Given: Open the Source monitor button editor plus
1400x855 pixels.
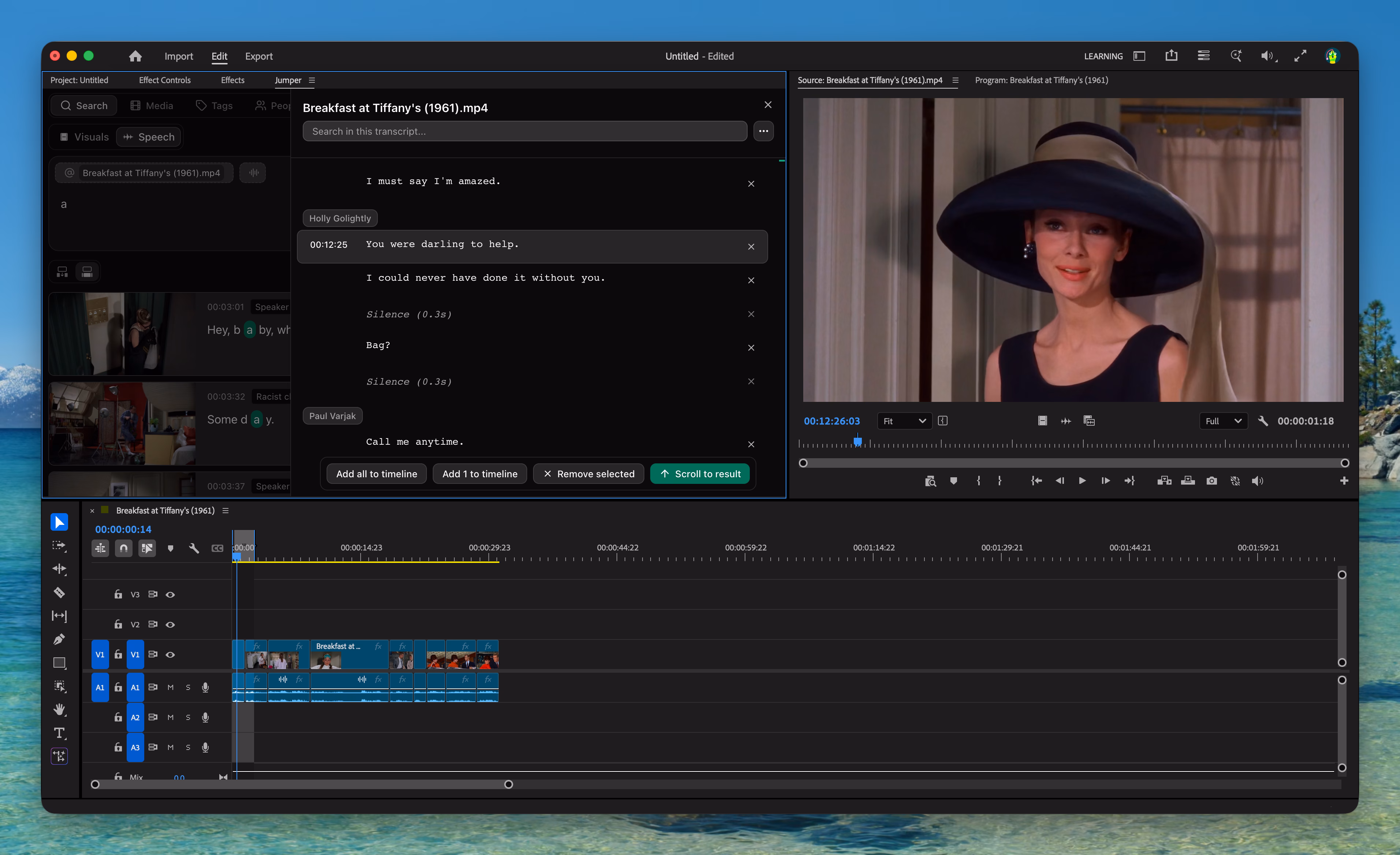Looking at the screenshot, I should point(1344,481).
